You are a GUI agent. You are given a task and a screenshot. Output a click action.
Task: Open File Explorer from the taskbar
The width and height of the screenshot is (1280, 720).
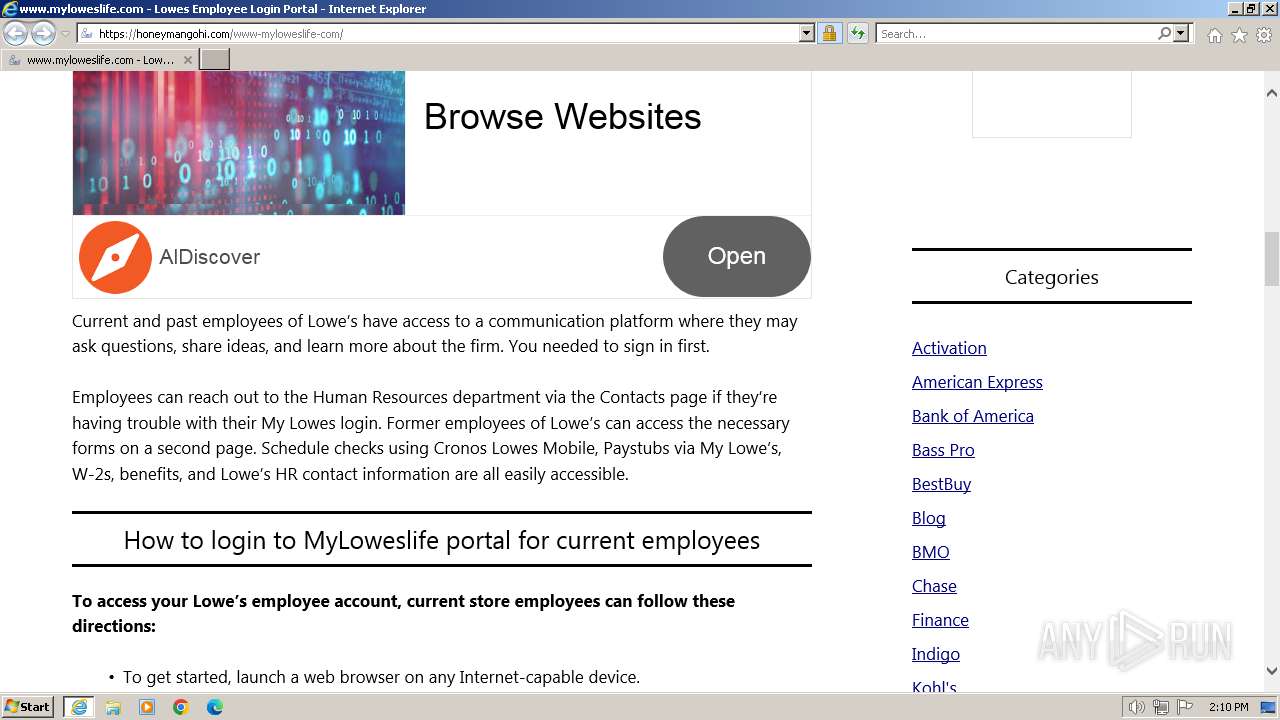click(x=113, y=707)
